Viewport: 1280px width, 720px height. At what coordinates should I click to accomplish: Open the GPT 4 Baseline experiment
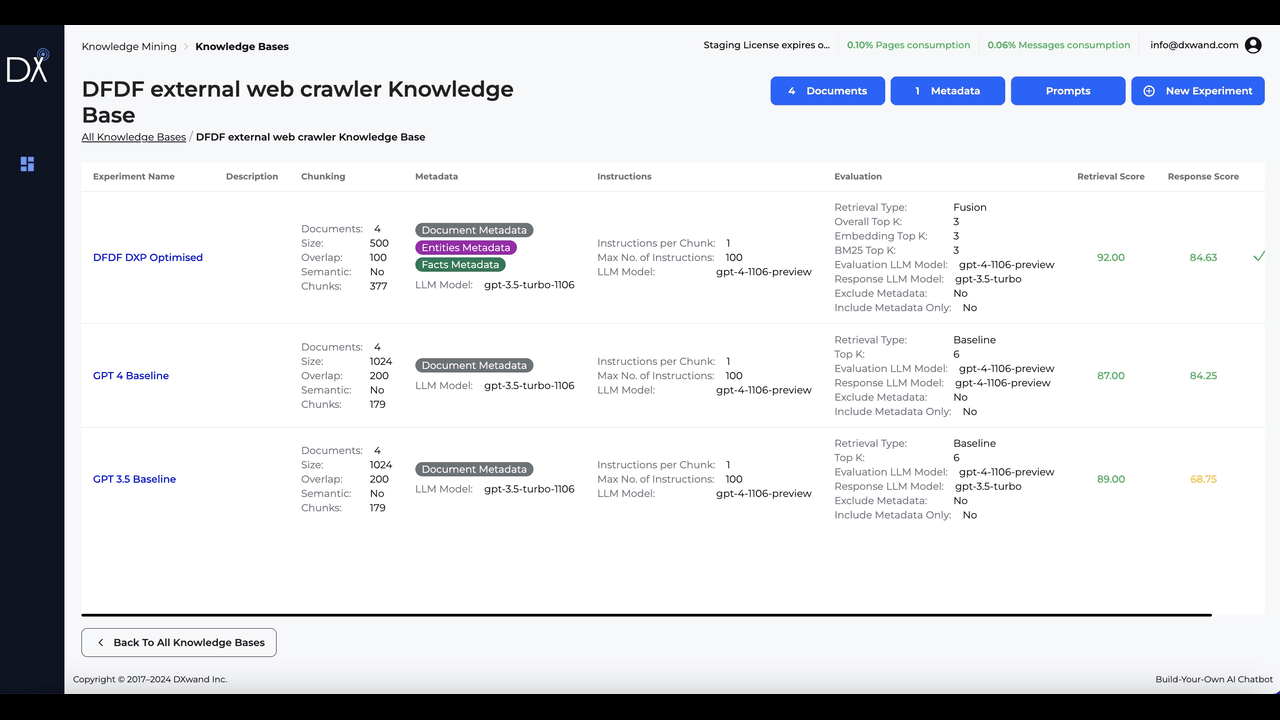click(131, 376)
